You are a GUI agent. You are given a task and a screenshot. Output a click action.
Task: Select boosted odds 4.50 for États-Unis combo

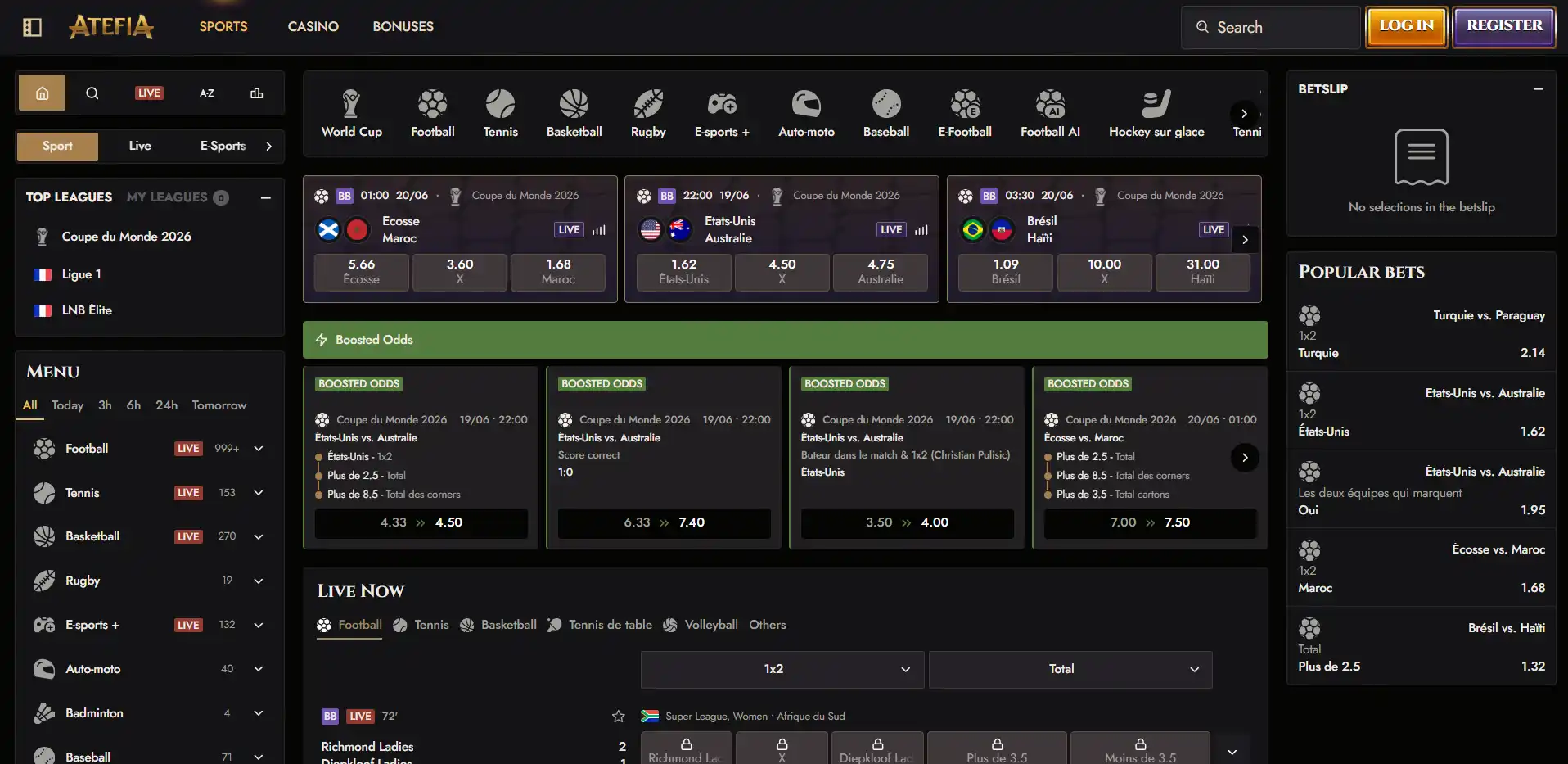coord(421,522)
